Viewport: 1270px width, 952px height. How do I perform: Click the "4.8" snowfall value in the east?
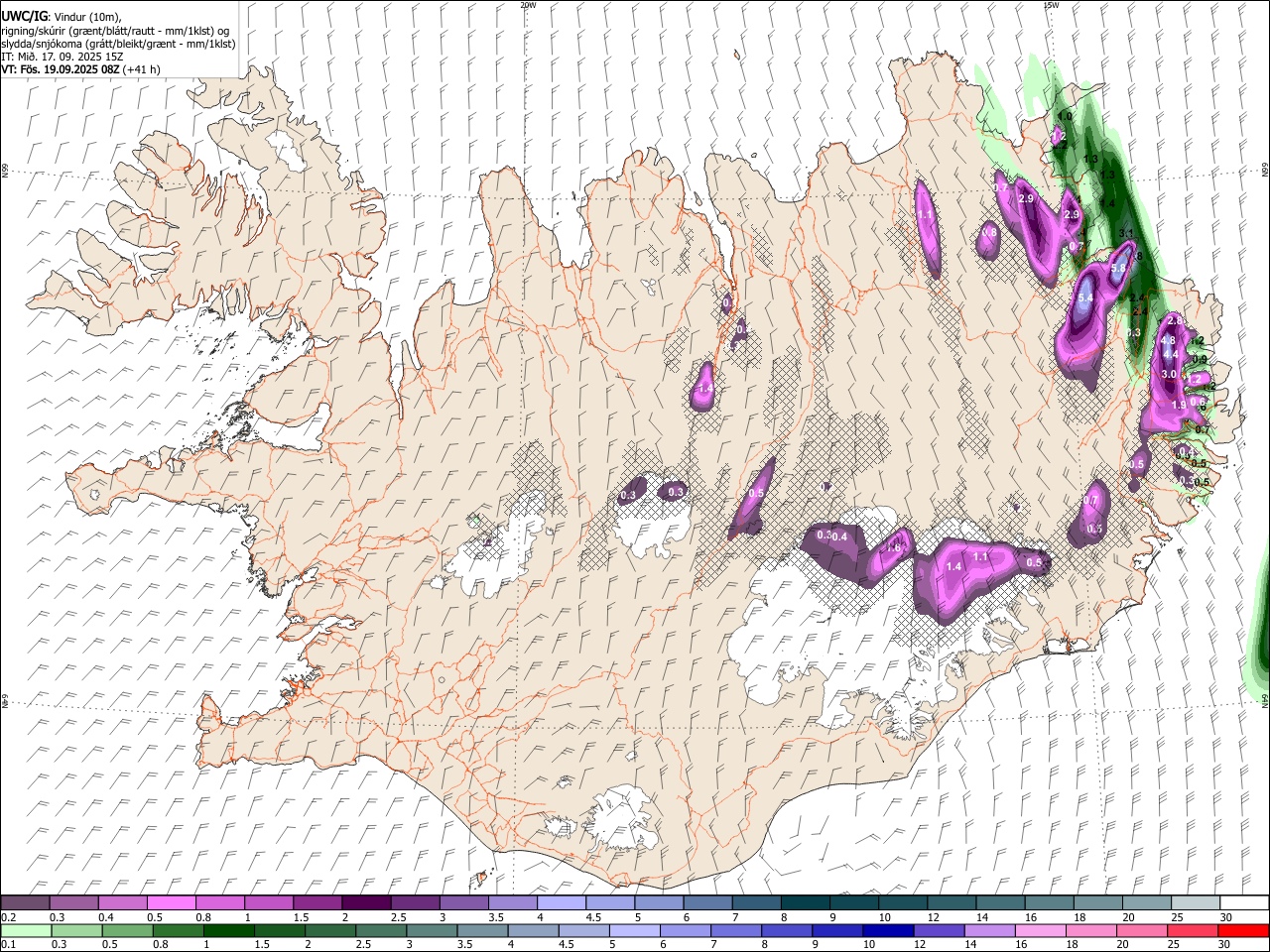[x=1168, y=340]
